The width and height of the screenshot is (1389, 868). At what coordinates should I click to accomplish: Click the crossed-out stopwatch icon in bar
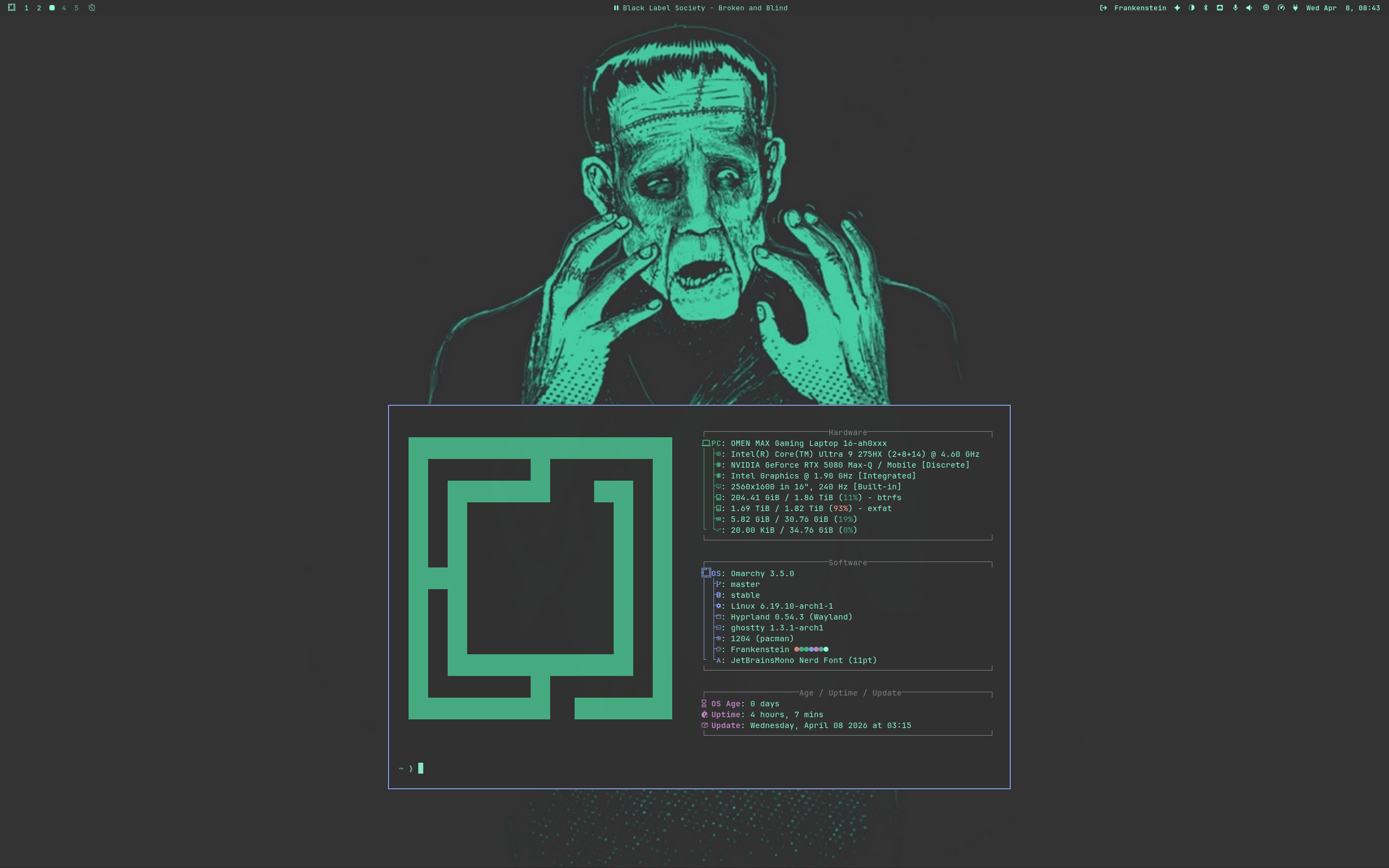coord(92,8)
